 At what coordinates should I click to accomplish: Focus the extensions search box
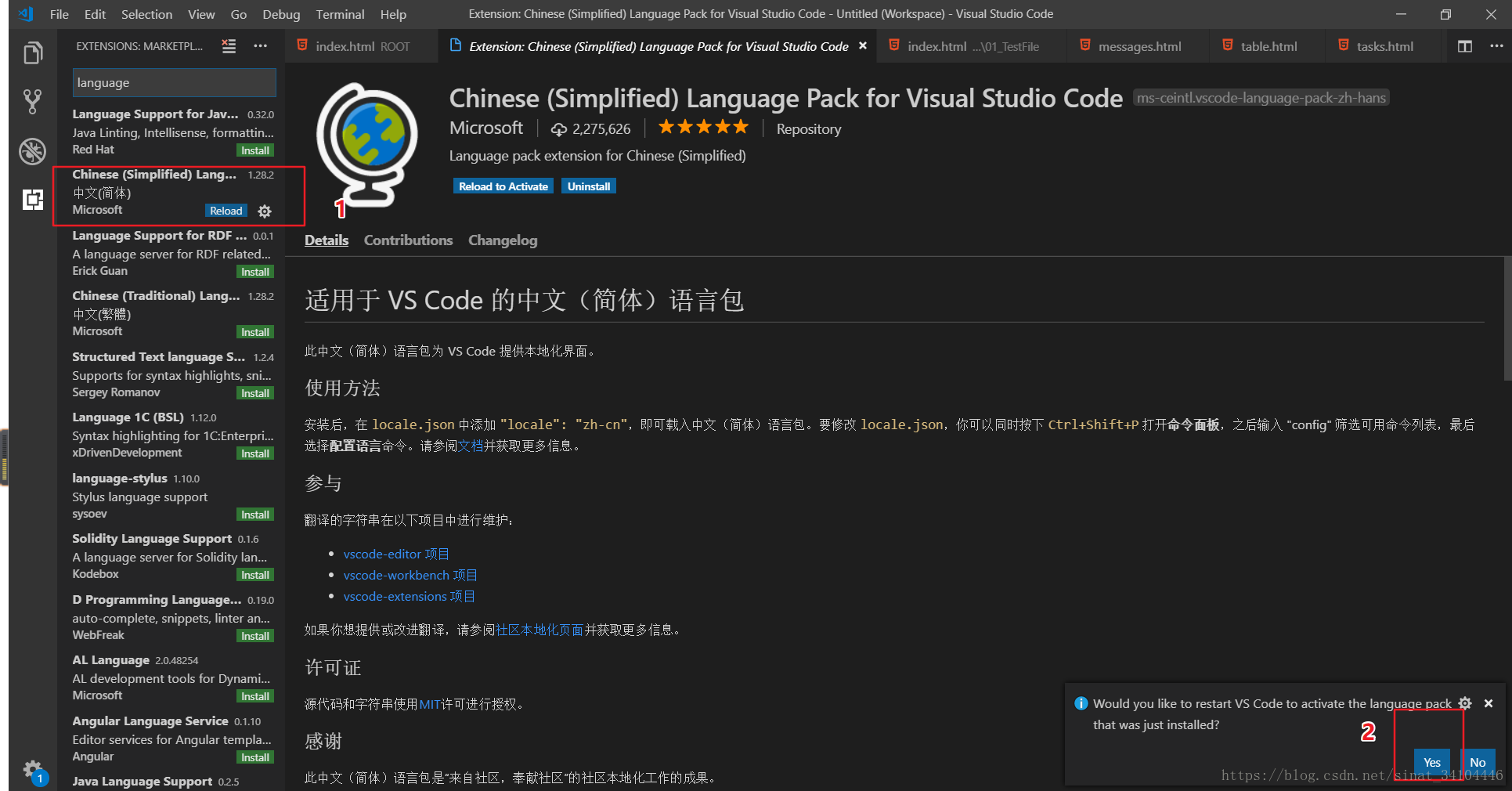click(x=174, y=82)
